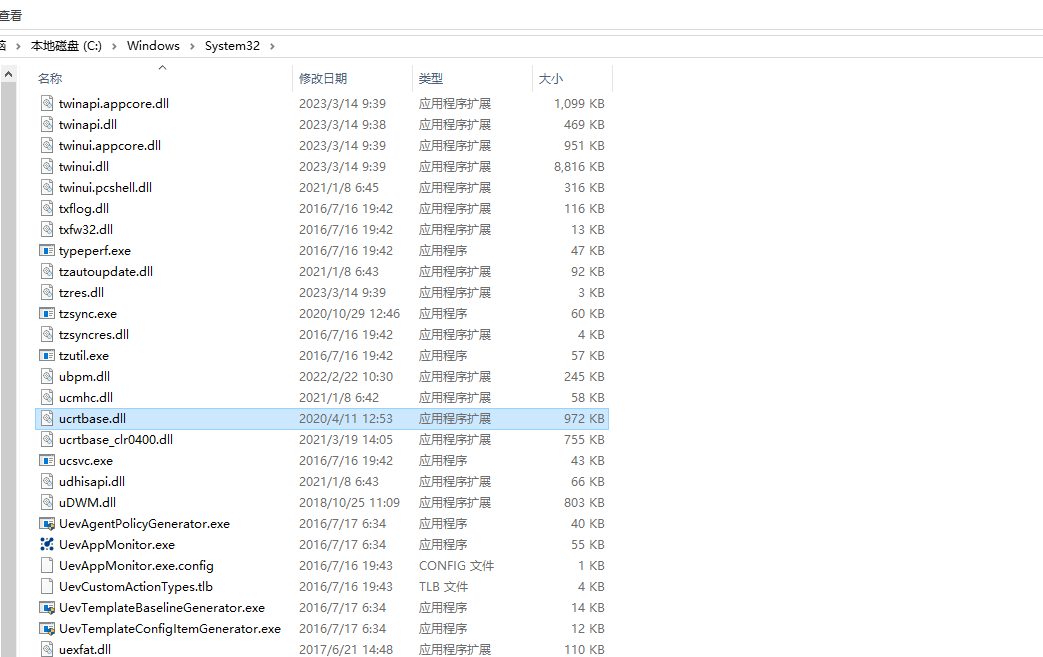Select the typeperf.exe application icon

pos(46,250)
